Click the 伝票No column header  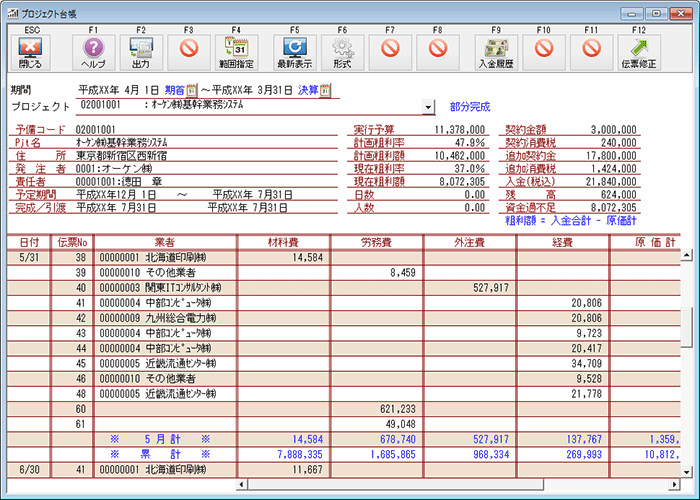(x=72, y=242)
